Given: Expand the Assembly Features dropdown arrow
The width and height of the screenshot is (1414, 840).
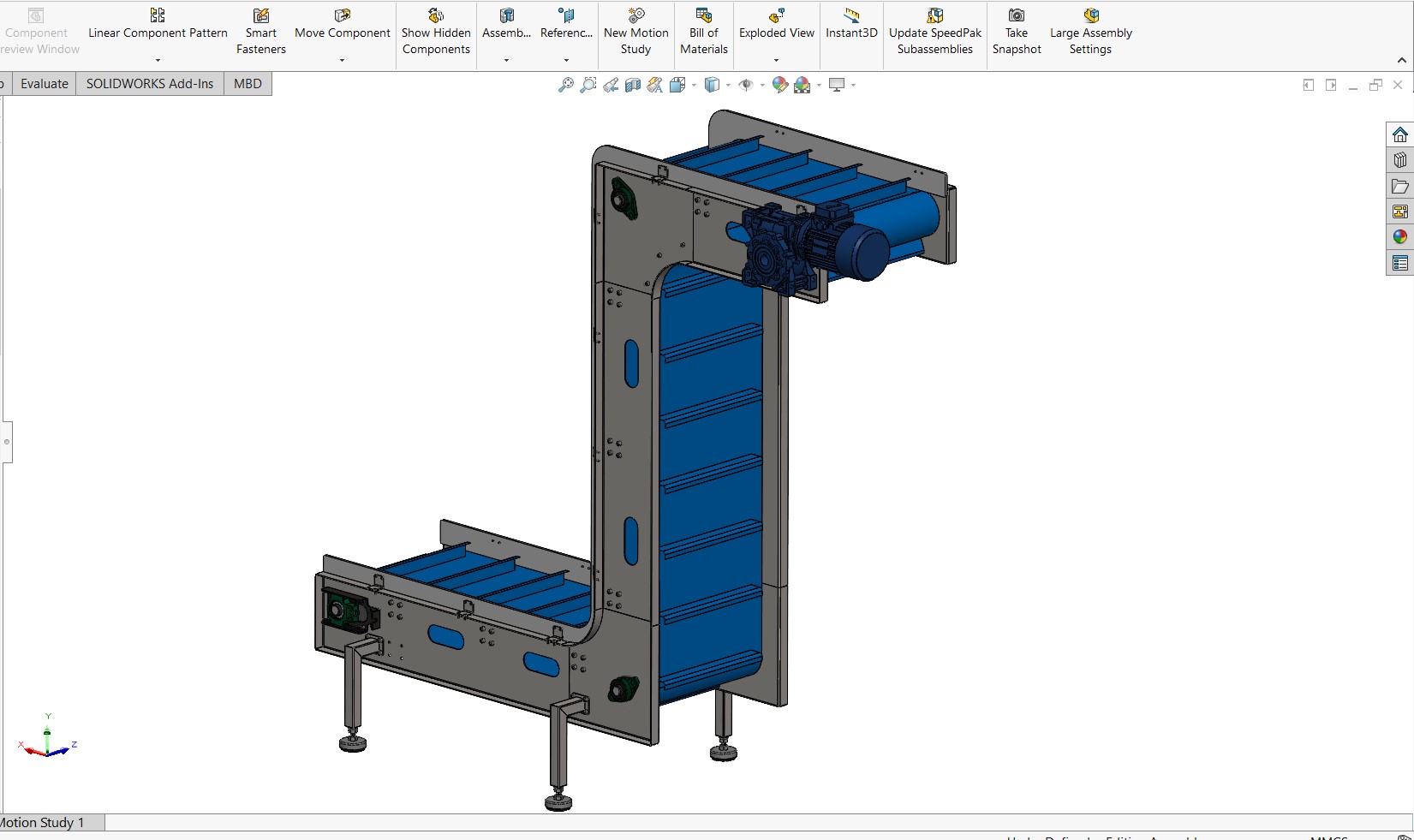Looking at the screenshot, I should (506, 61).
